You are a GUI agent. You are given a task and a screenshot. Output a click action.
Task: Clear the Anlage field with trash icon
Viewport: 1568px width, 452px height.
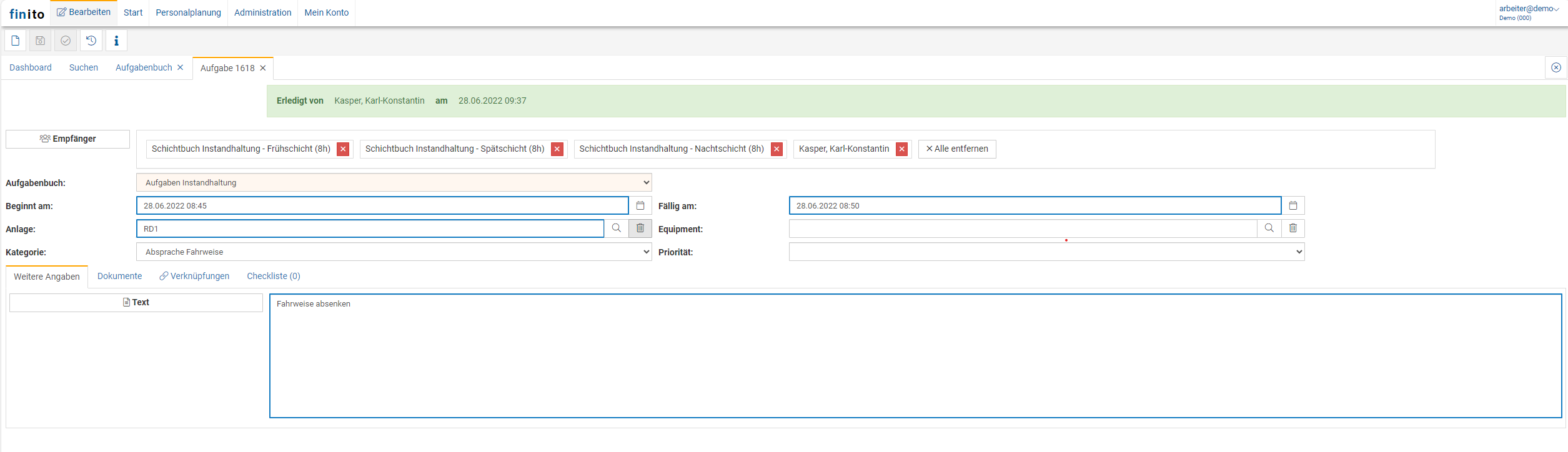tap(640, 228)
